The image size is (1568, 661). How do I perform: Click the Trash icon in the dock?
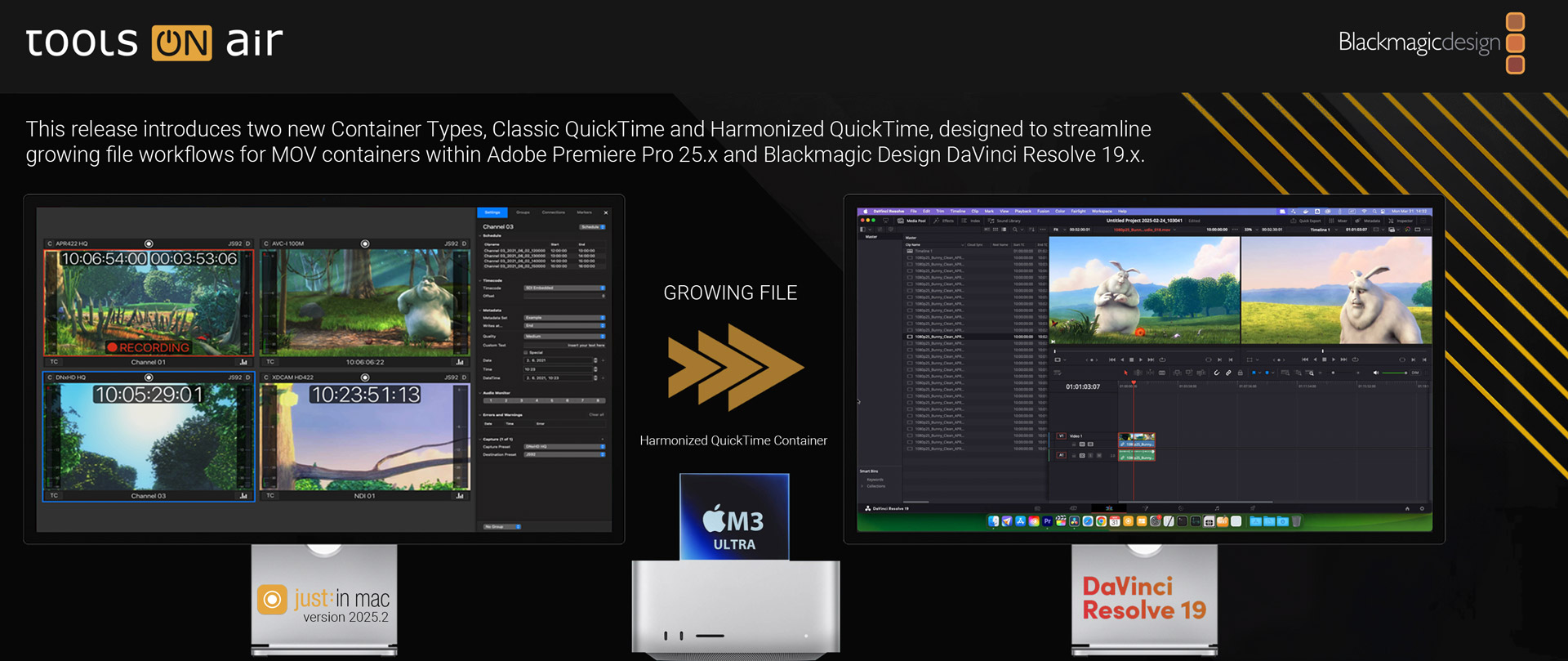click(x=1296, y=521)
